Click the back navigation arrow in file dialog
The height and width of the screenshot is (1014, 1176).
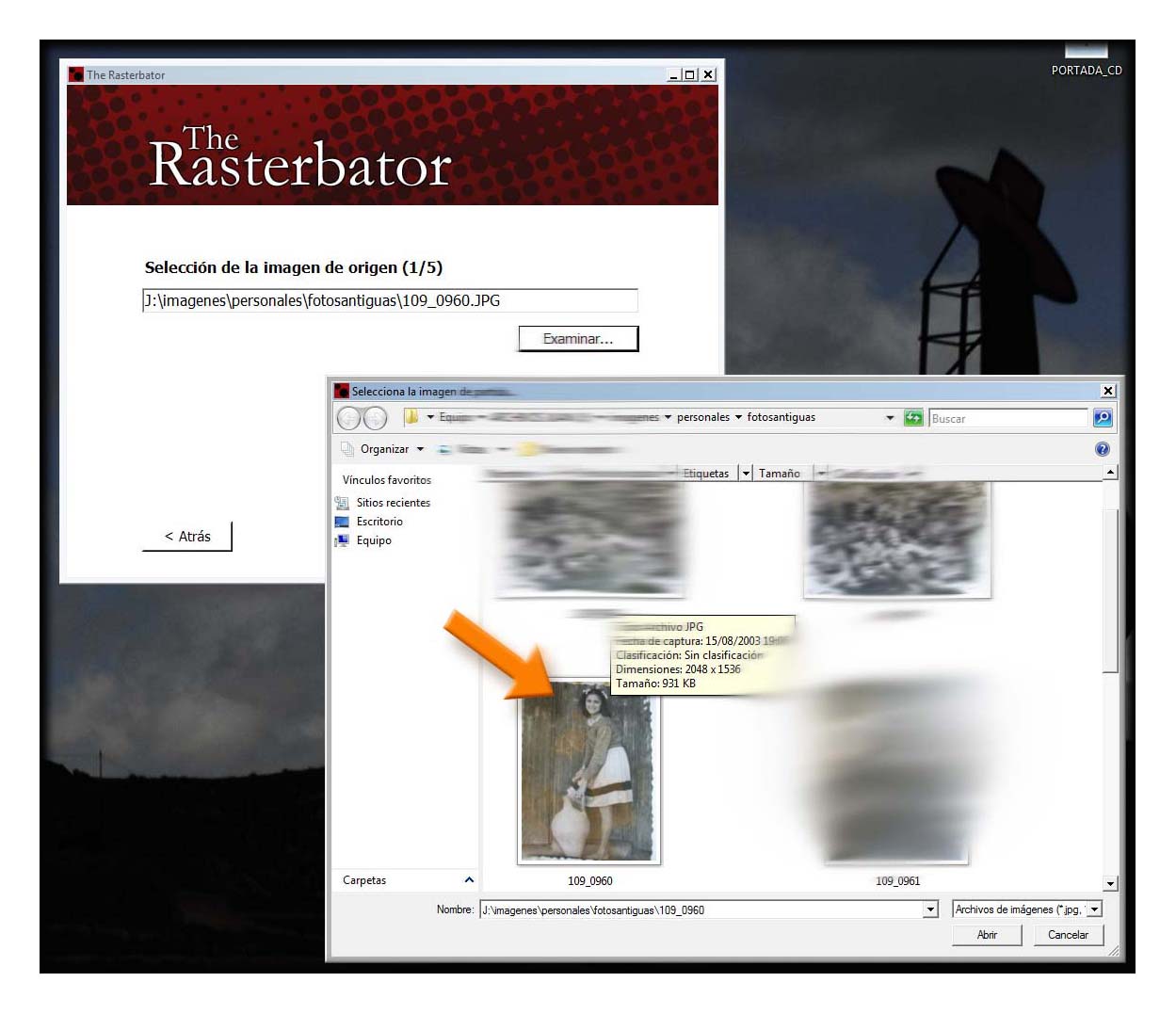349,417
